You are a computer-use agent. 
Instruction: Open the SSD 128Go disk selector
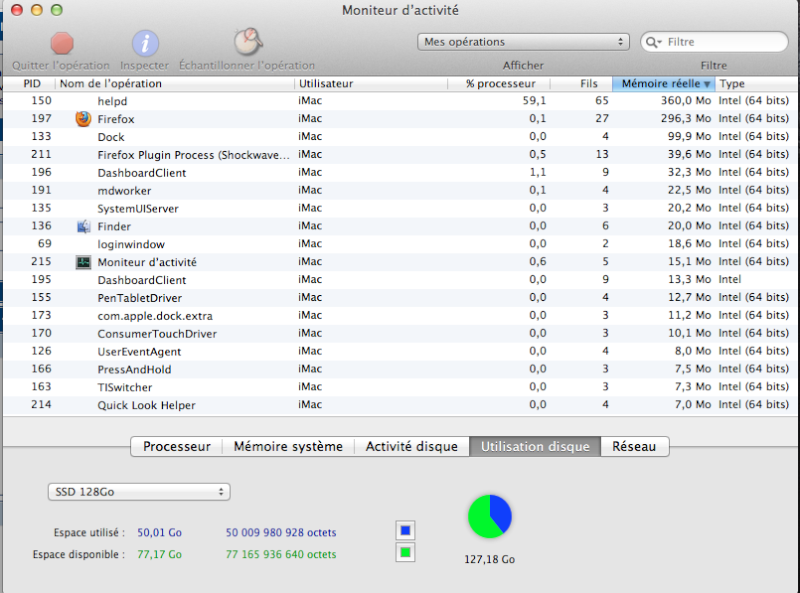coord(139,492)
